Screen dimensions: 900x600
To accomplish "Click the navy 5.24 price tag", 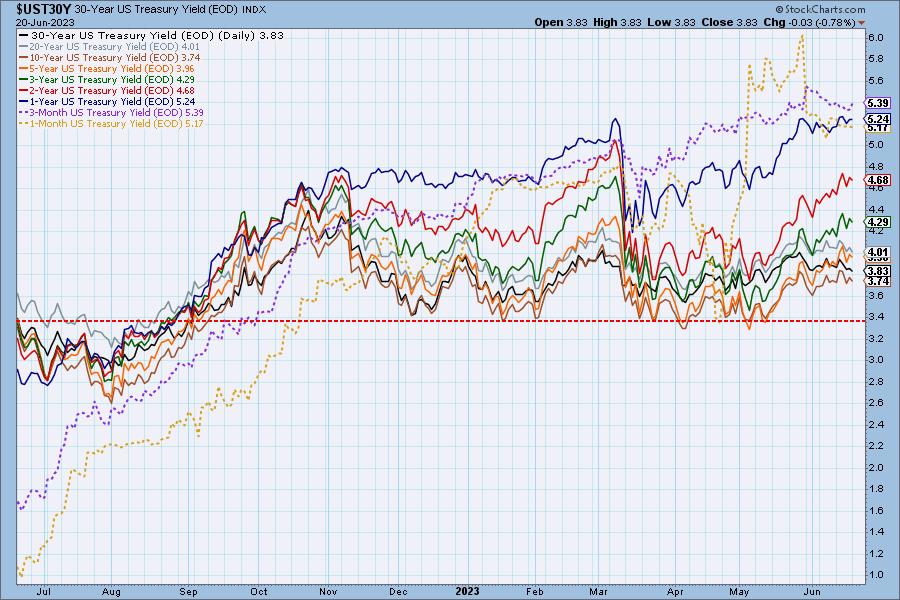I will 878,119.
